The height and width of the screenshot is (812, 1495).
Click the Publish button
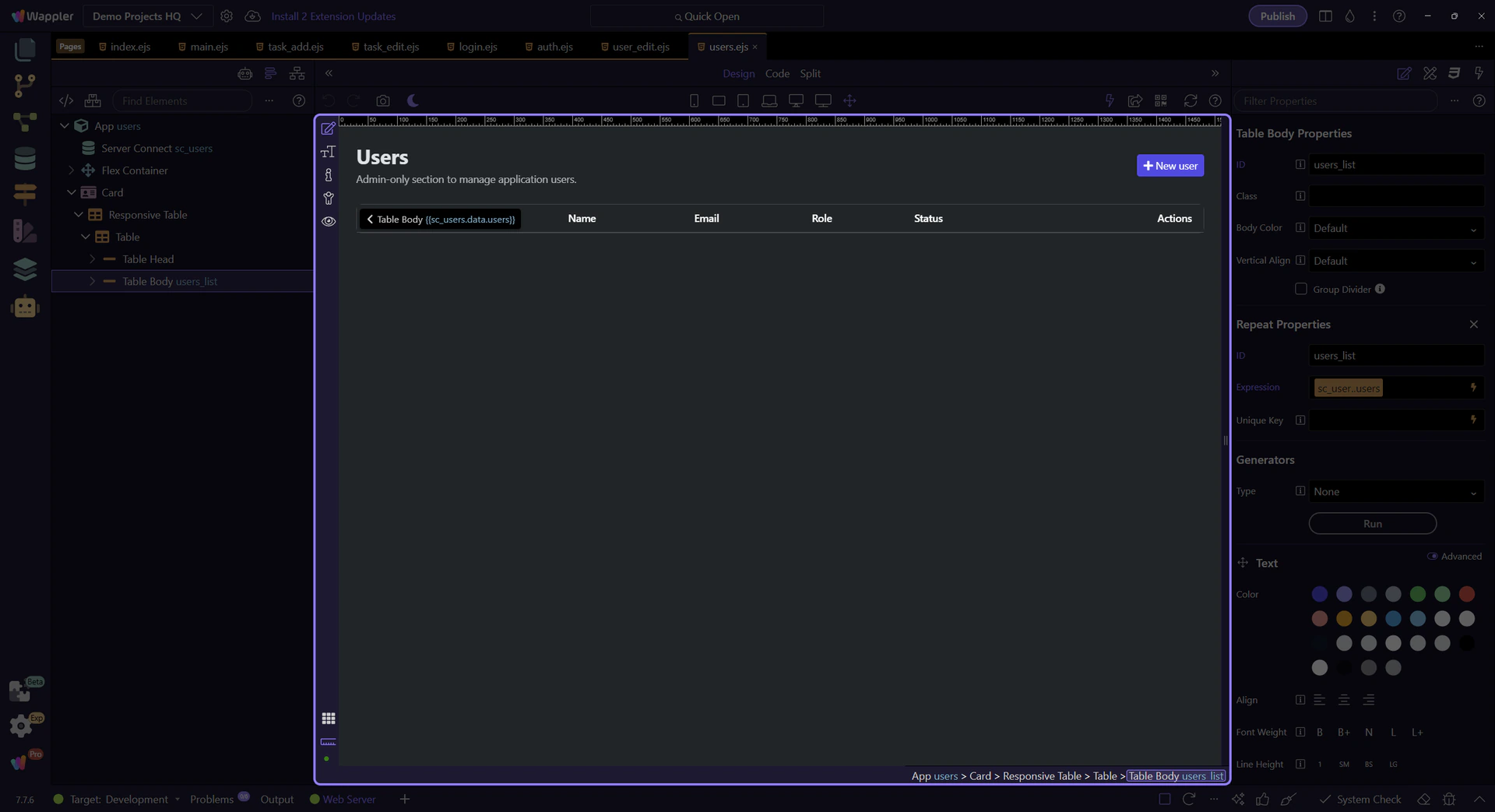[x=1277, y=16]
